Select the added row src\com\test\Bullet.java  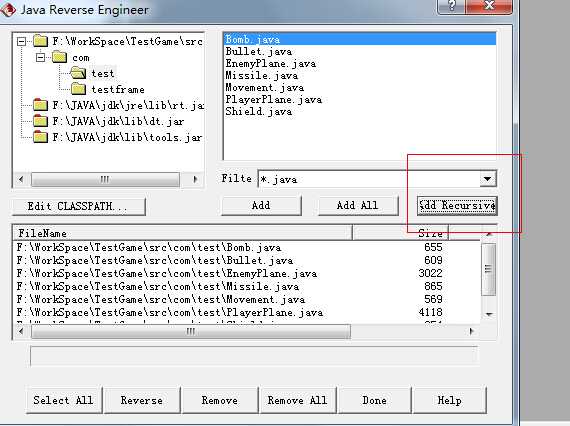pos(247,260)
